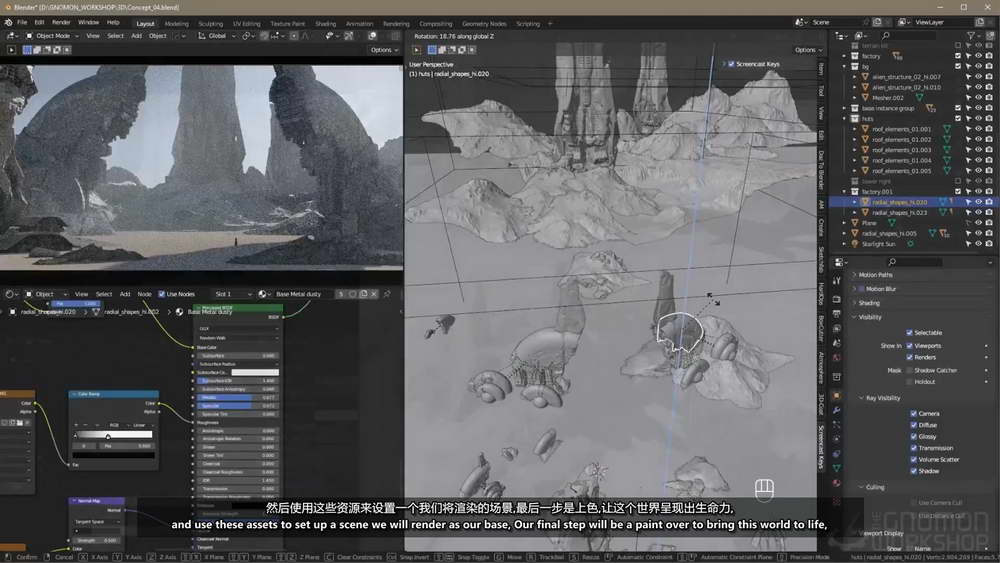Open the Tool properties tab icon
This screenshot has height=563, width=1000.
(x=837, y=281)
